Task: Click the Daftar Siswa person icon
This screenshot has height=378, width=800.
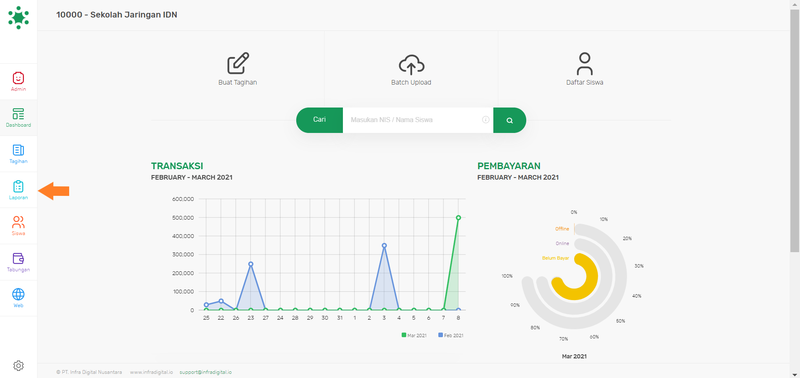Action: (x=585, y=64)
